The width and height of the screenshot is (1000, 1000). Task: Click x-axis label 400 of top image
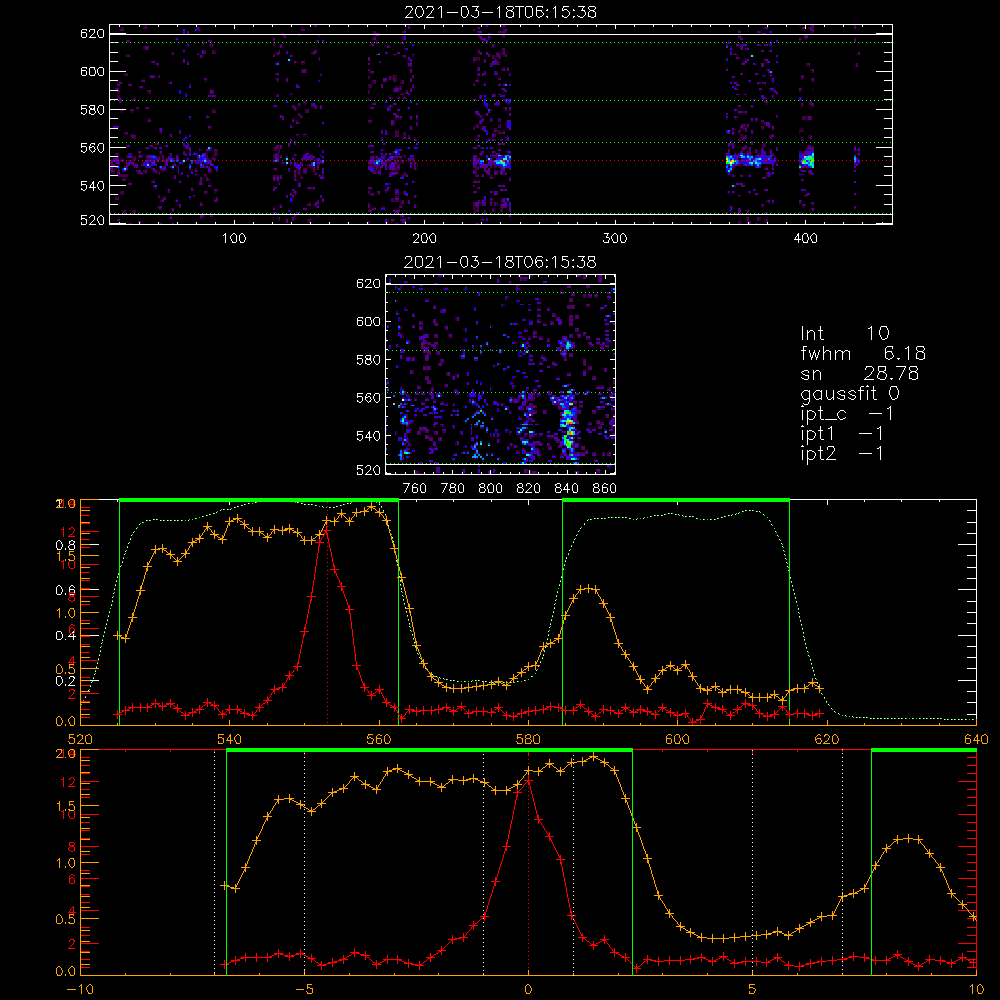(x=805, y=239)
